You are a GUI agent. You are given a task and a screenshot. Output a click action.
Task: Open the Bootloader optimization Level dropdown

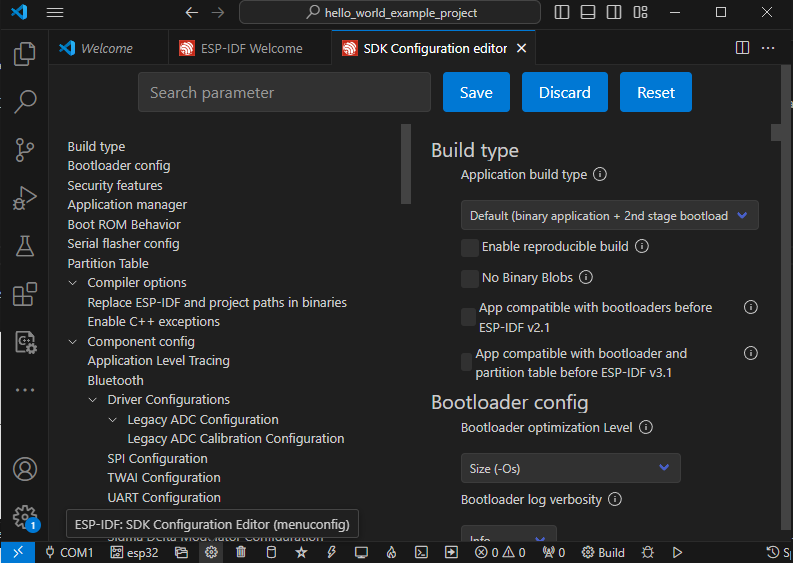570,468
